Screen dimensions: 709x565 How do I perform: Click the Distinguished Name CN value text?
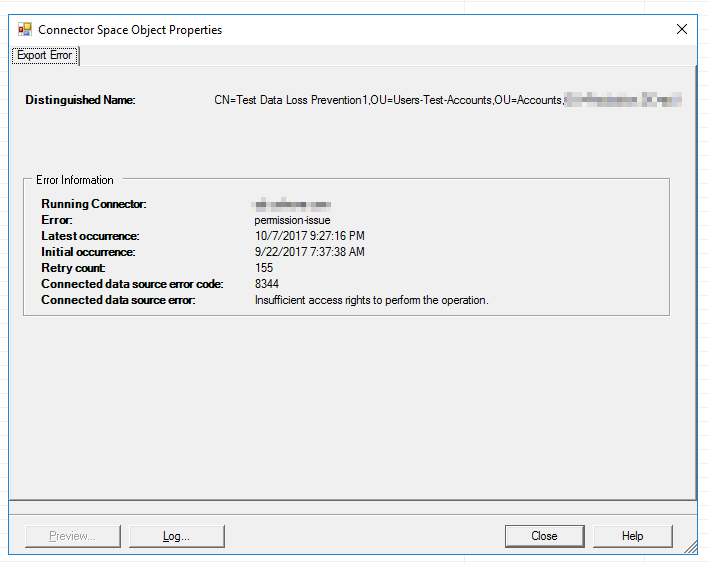point(388,100)
